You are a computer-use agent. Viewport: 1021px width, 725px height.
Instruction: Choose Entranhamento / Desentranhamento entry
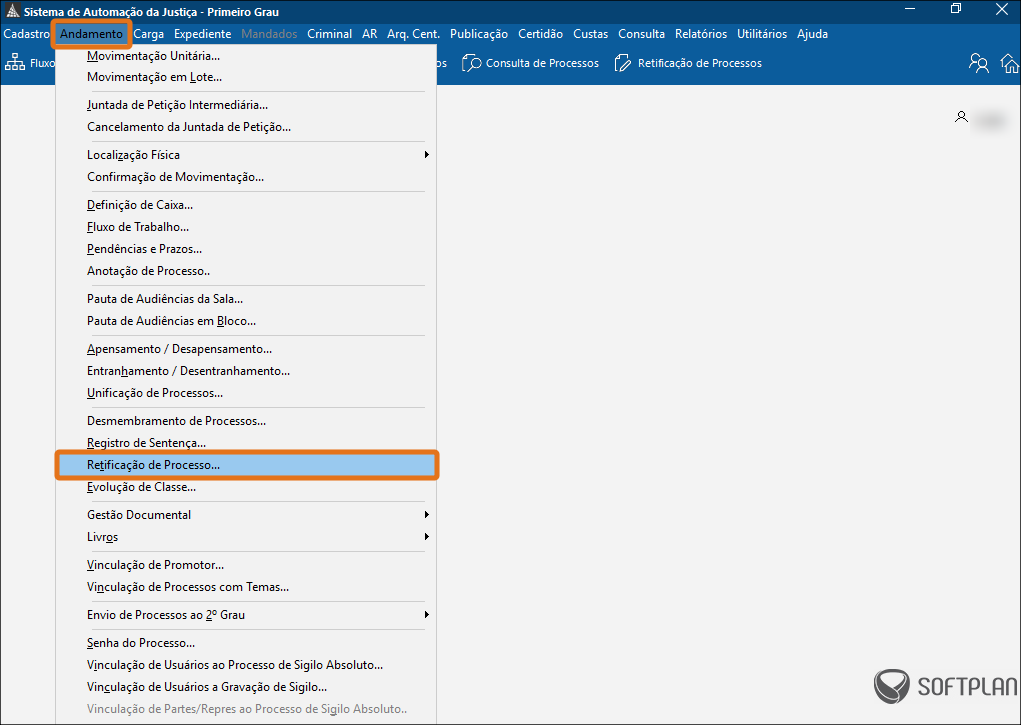click(x=246, y=371)
